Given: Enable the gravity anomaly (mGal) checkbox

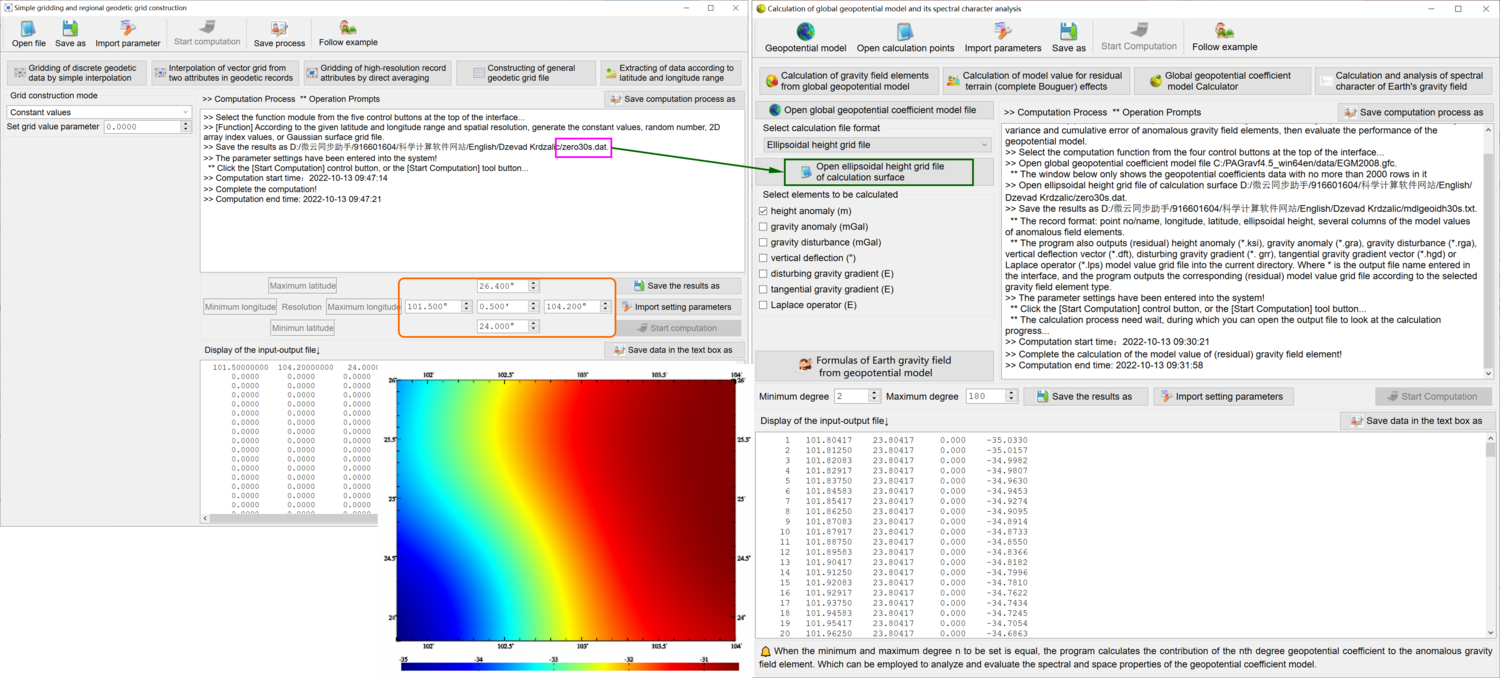Looking at the screenshot, I should (762, 226).
